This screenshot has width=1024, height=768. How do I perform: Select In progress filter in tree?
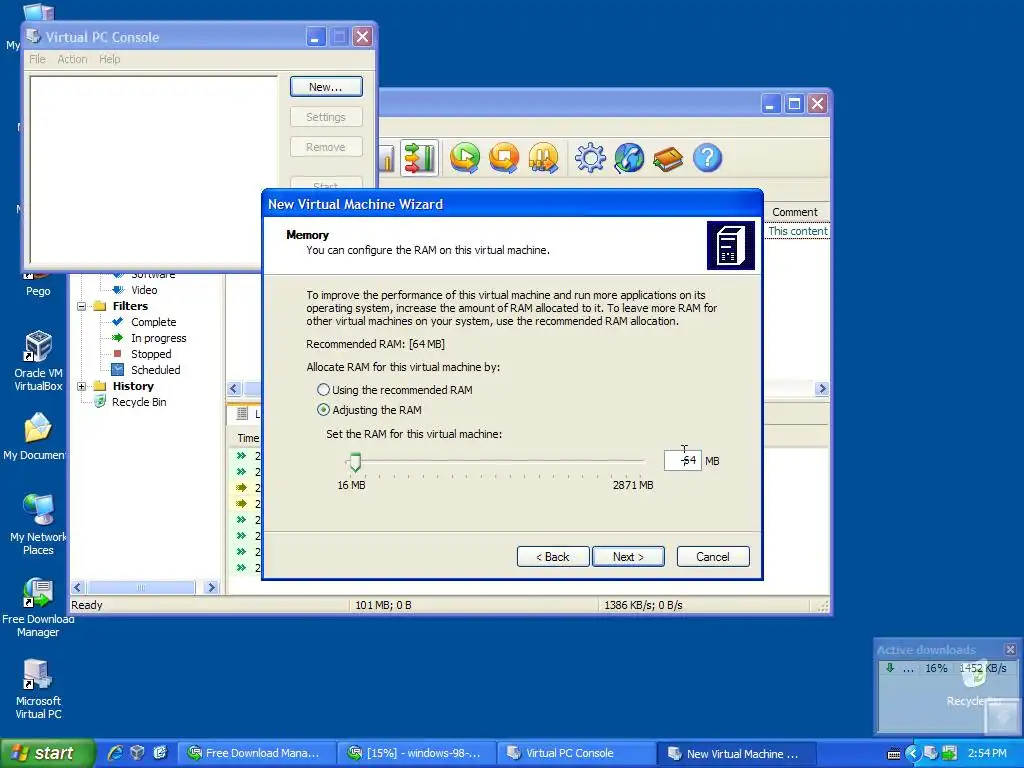click(159, 338)
